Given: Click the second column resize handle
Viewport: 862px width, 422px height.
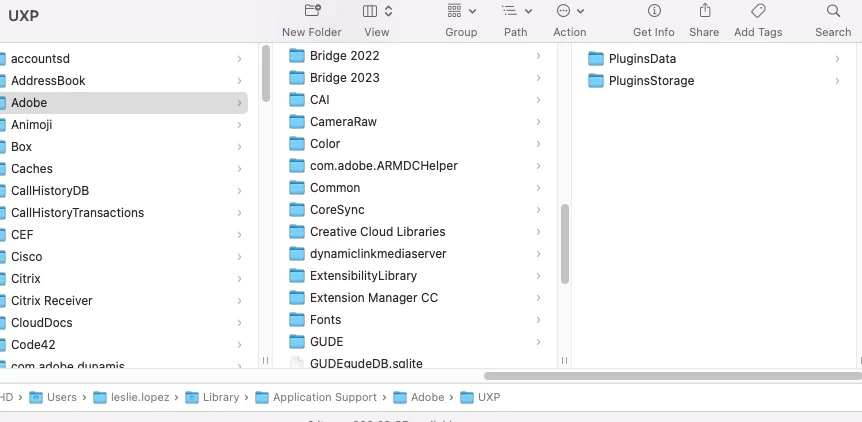Looking at the screenshot, I should tap(565, 360).
